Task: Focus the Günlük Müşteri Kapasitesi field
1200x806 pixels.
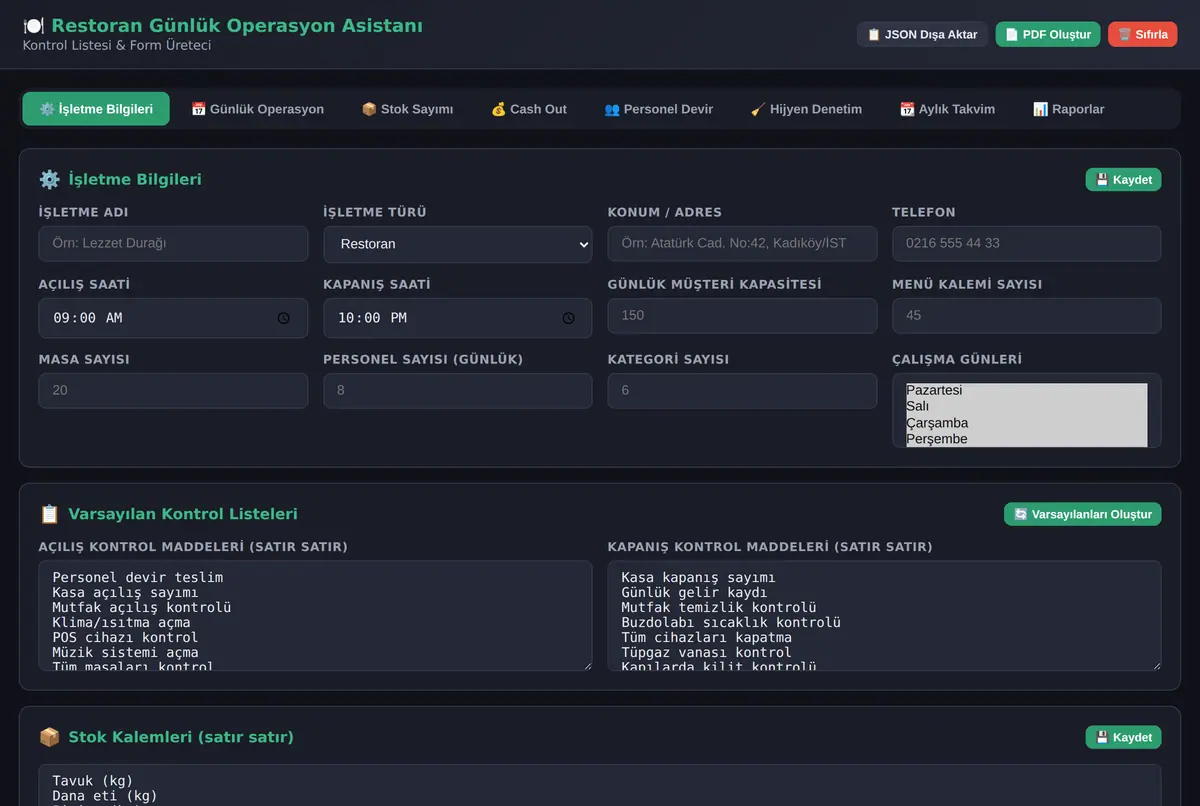Action: [x=742, y=316]
